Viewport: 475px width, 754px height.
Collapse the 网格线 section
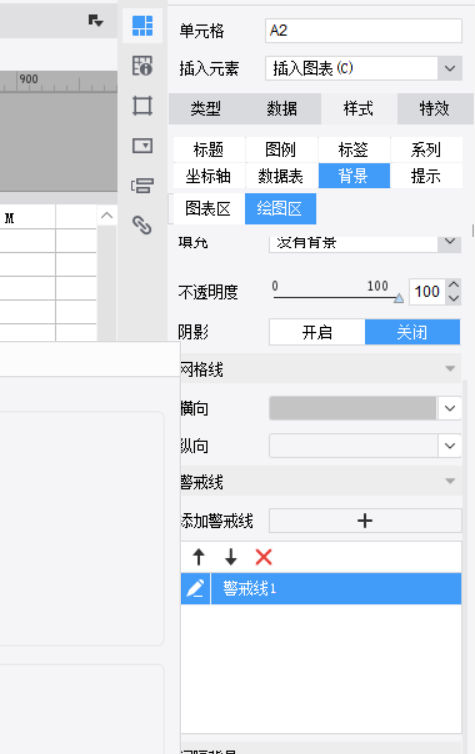click(x=450, y=369)
